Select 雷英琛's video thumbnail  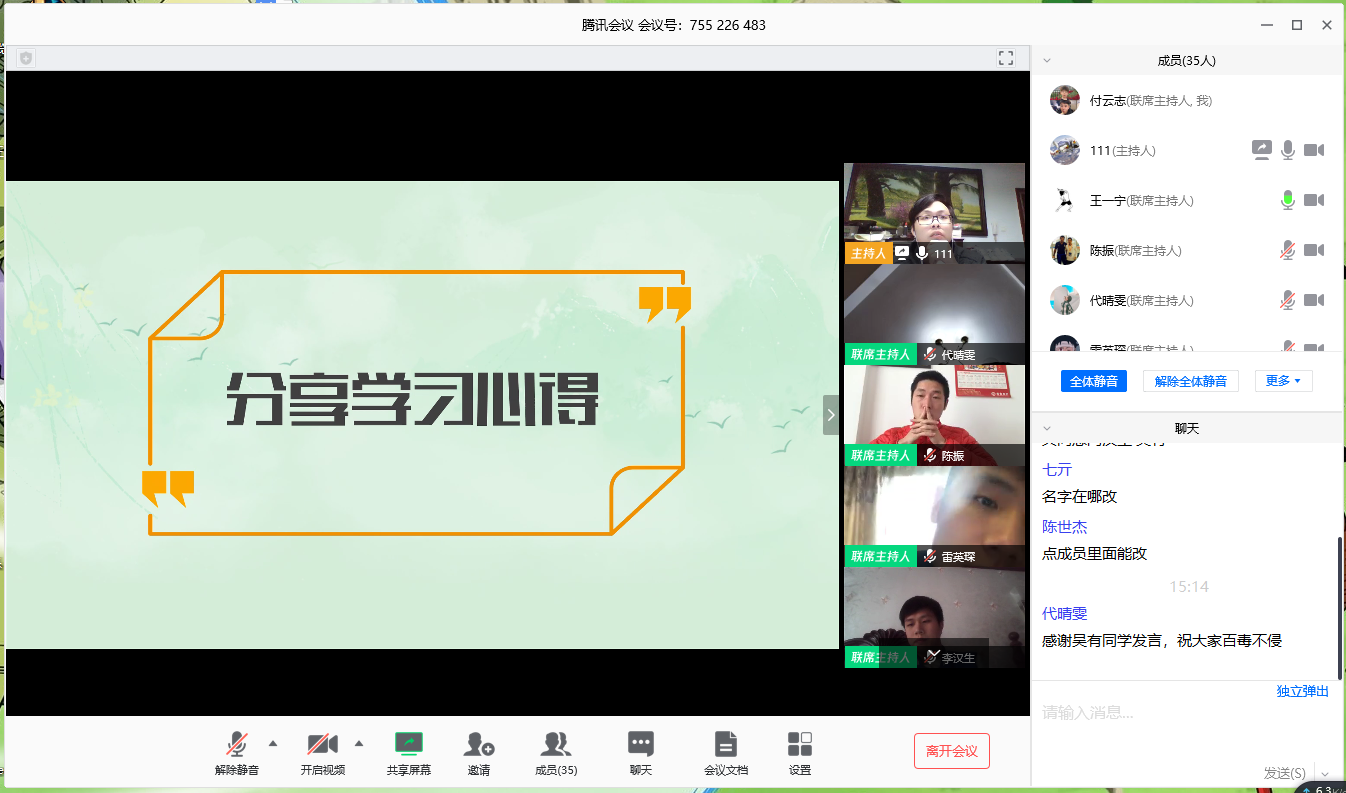[934, 516]
